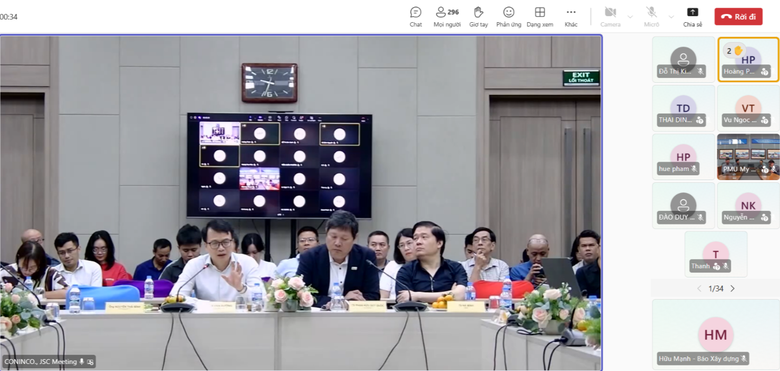Go to previous participant page

click(699, 288)
